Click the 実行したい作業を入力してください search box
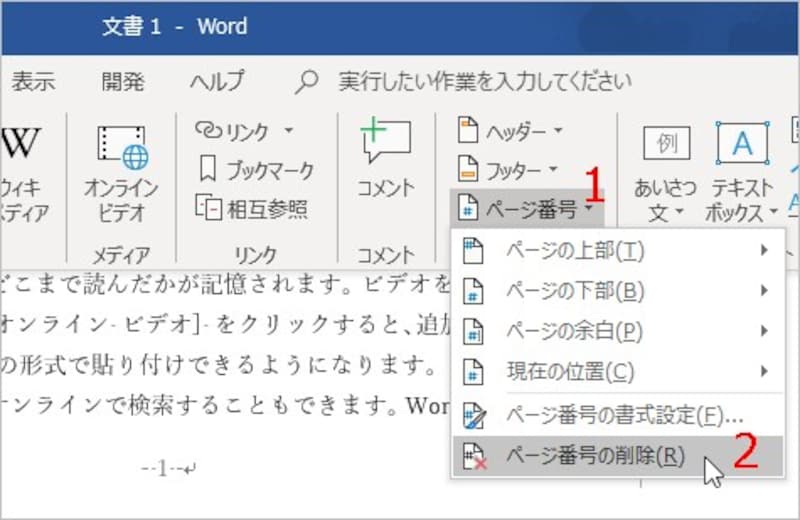 click(485, 82)
